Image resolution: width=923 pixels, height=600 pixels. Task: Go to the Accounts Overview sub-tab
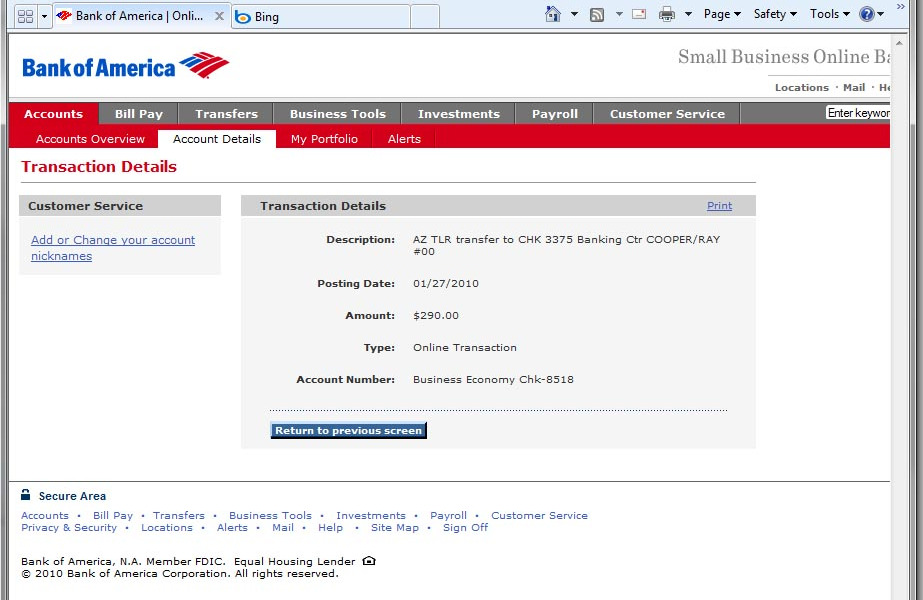[x=90, y=139]
